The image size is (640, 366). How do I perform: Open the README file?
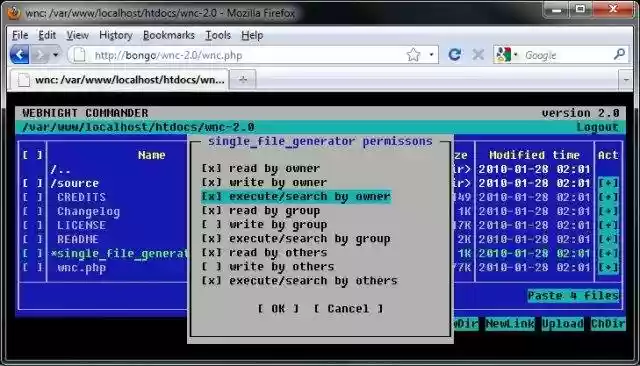pos(78,240)
